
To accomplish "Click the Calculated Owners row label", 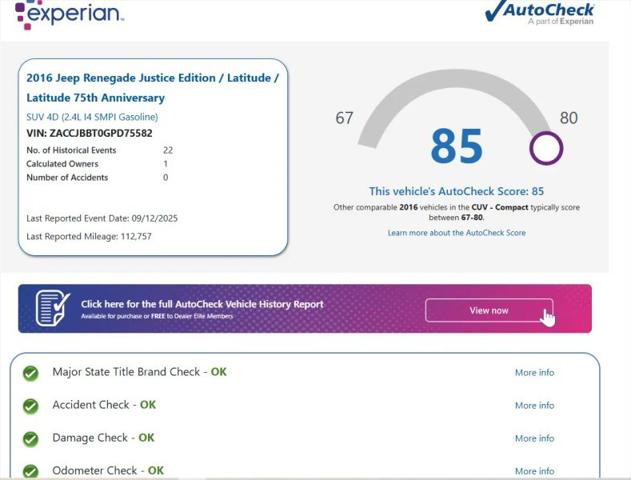I will 62,164.
